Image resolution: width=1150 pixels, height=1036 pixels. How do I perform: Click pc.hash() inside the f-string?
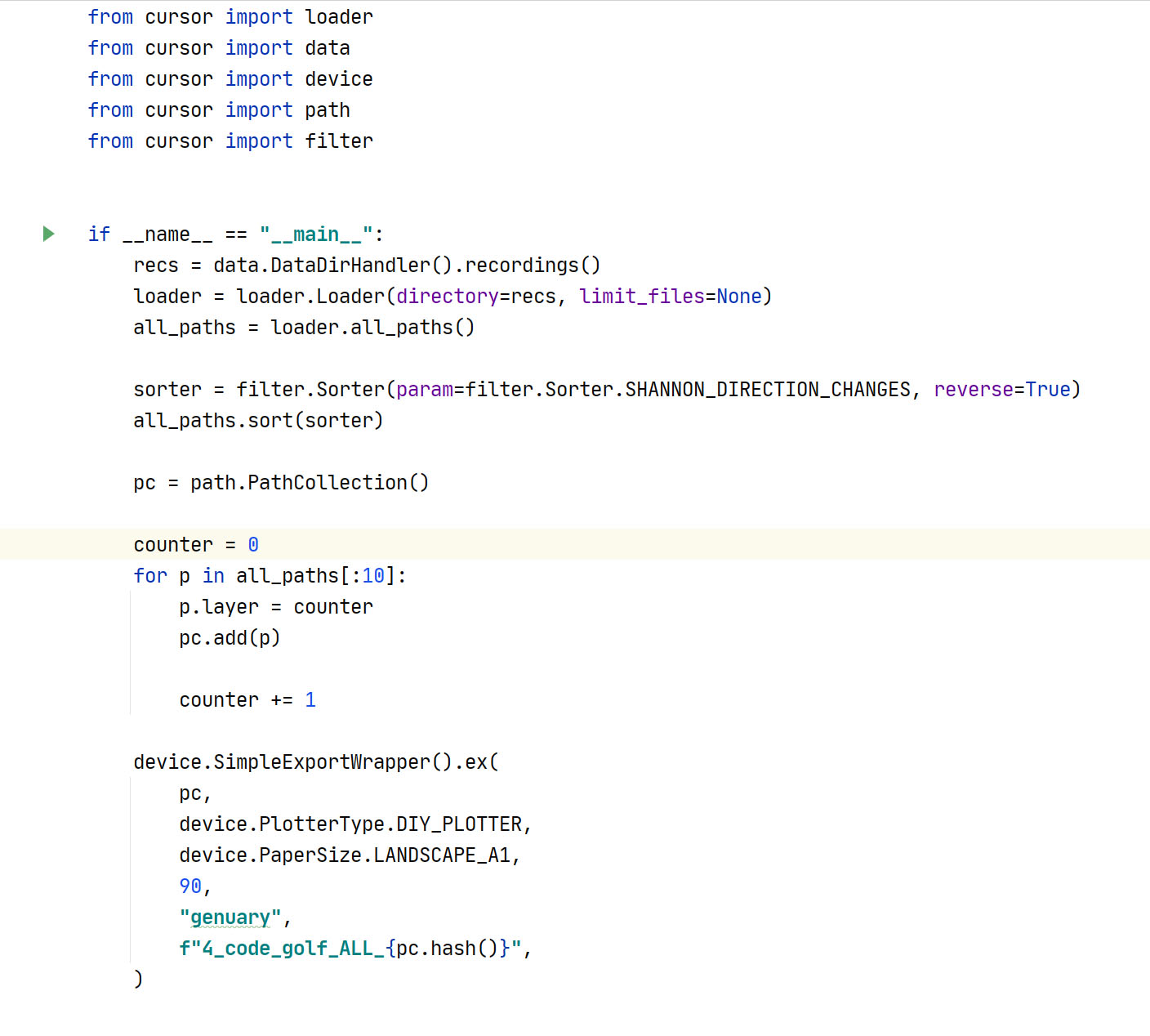pyautogui.click(x=447, y=949)
